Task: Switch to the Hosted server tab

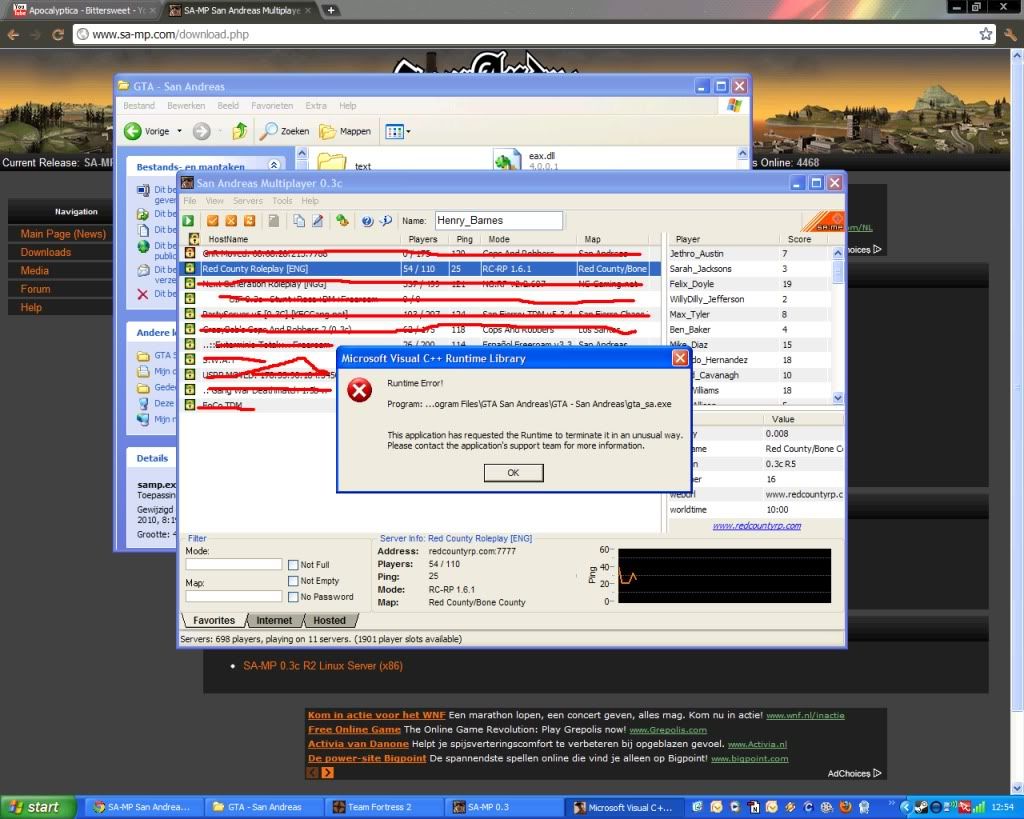Action: click(329, 620)
